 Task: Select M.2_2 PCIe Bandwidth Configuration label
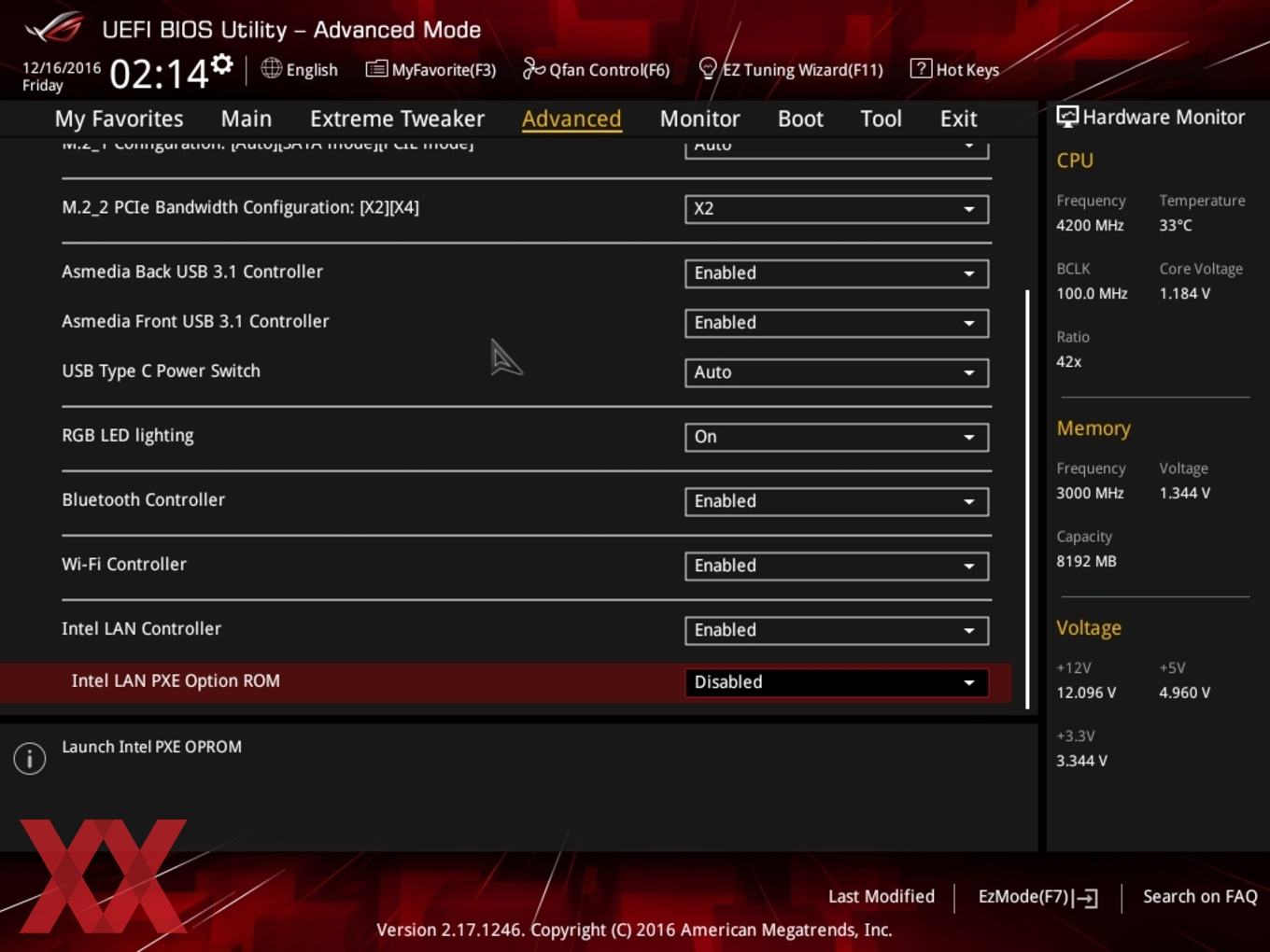pyautogui.click(x=240, y=207)
